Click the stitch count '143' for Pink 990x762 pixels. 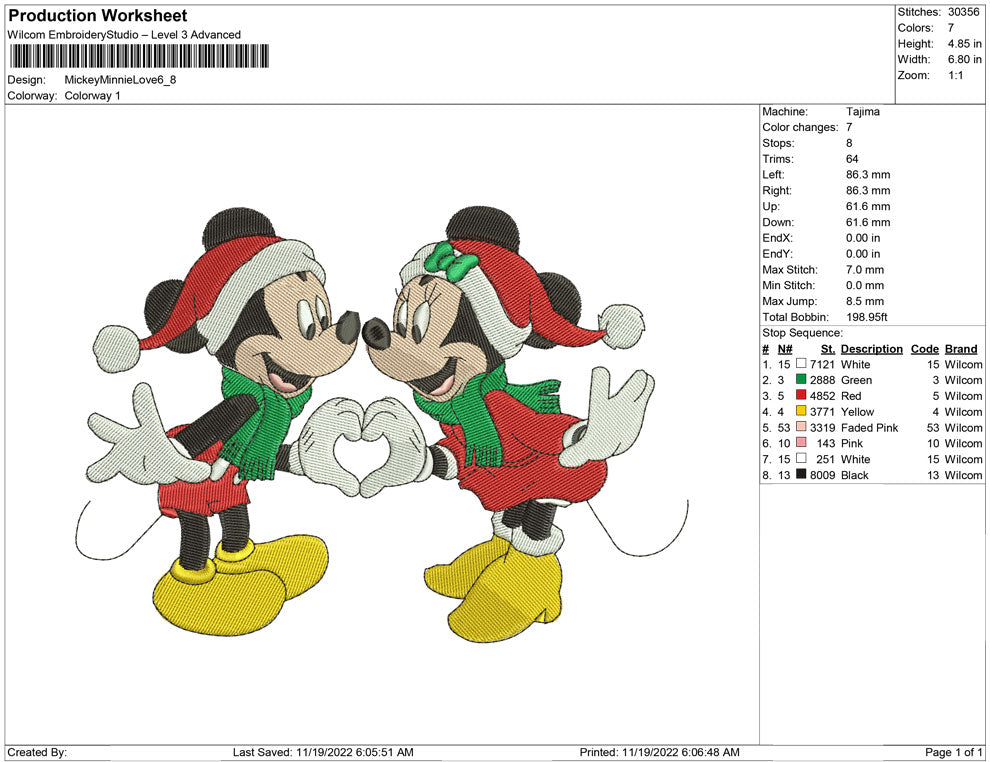[x=825, y=443]
